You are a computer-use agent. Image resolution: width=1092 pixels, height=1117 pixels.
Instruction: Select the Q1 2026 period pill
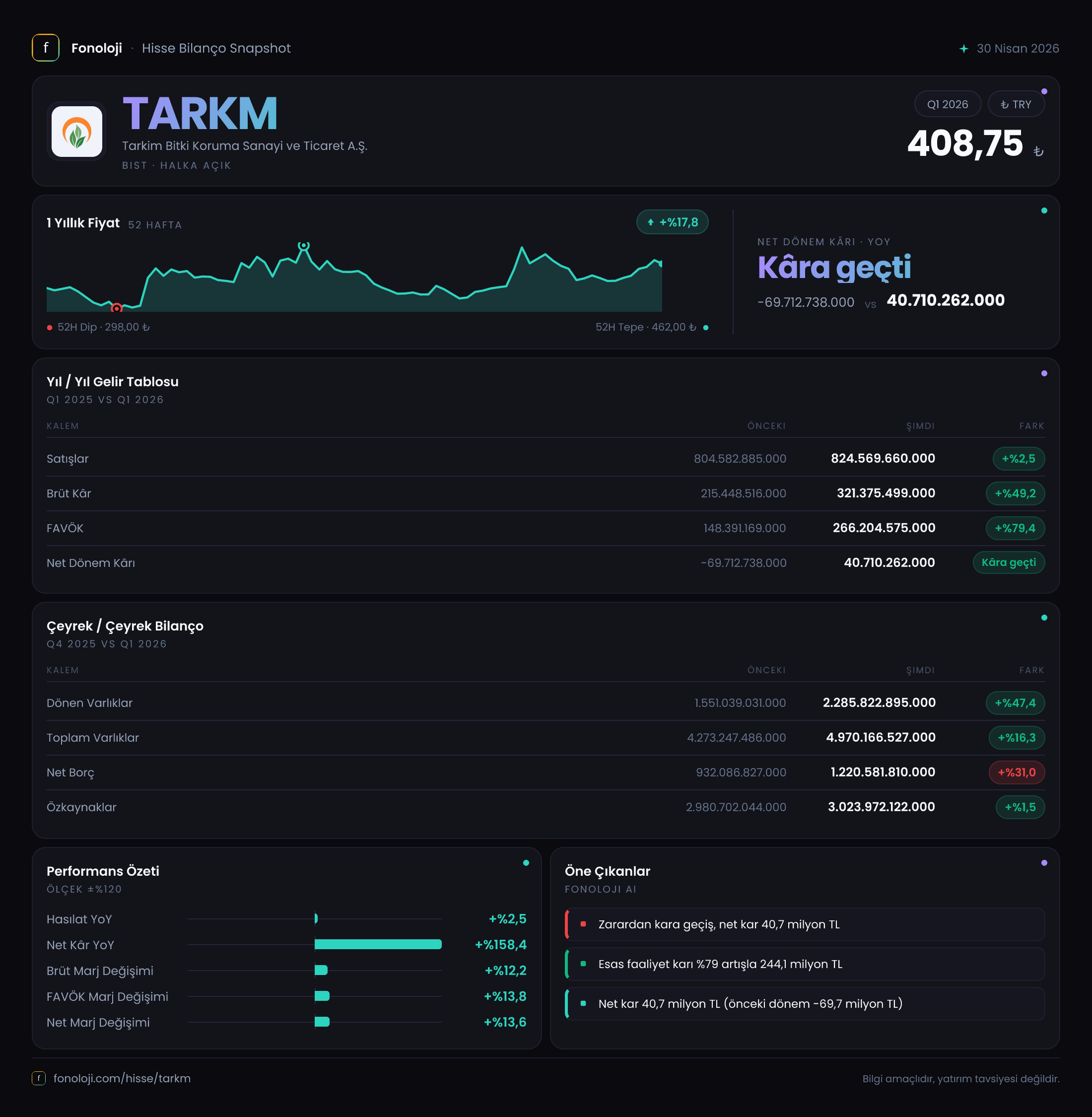[948, 104]
